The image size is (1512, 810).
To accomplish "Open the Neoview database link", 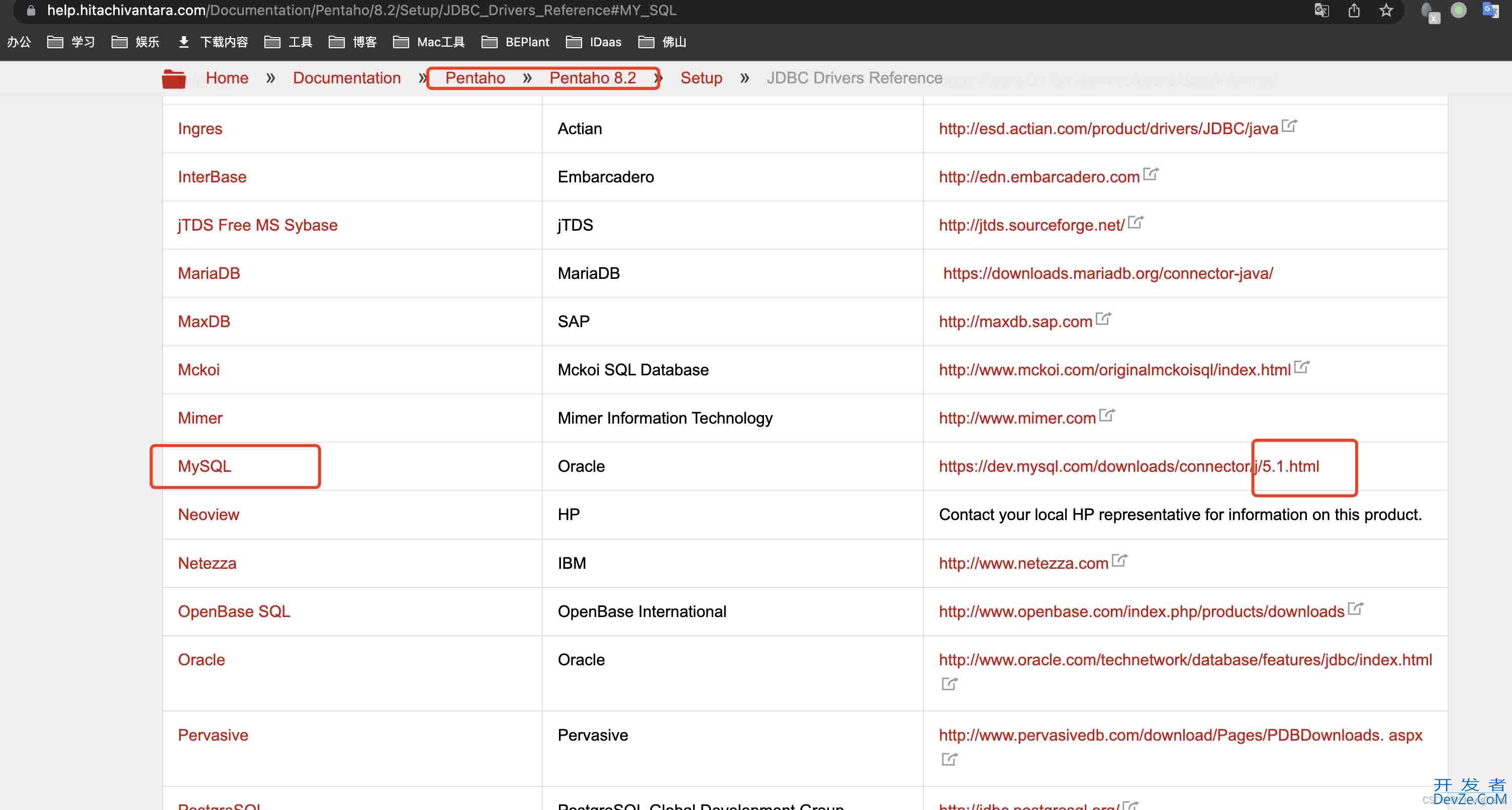I will [x=209, y=515].
